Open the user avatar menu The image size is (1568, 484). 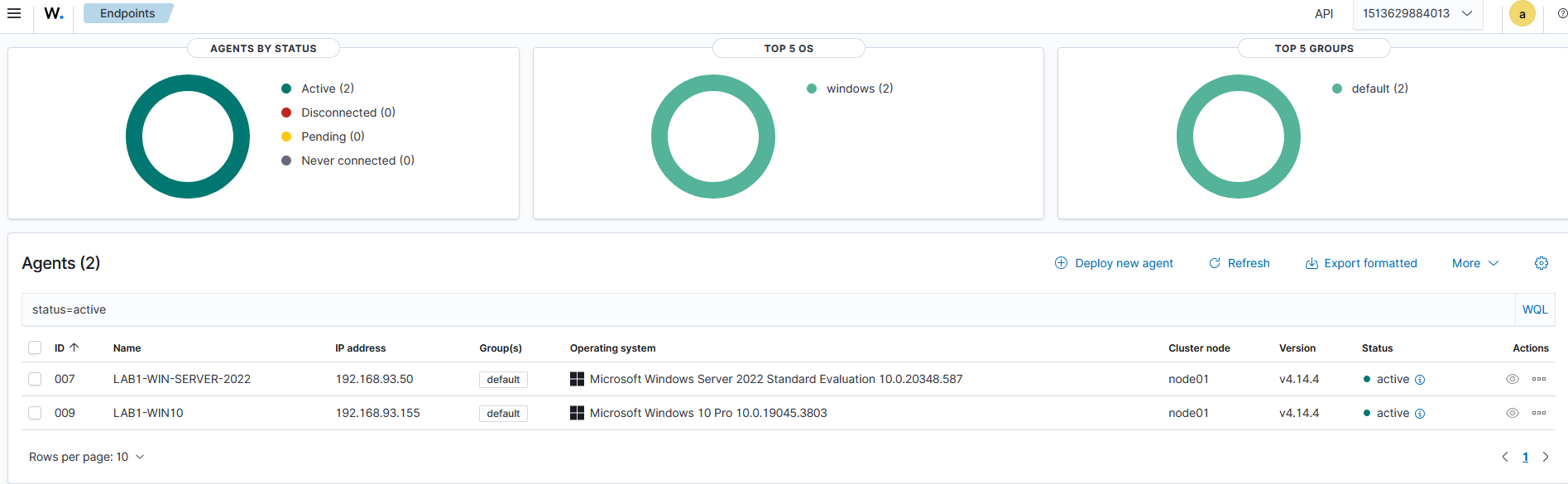click(1522, 14)
